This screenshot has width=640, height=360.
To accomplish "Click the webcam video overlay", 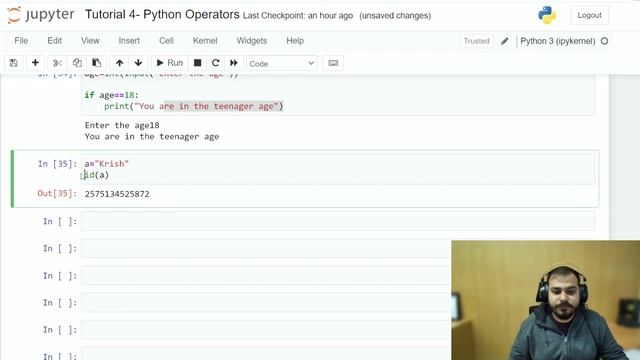I will point(546,300).
